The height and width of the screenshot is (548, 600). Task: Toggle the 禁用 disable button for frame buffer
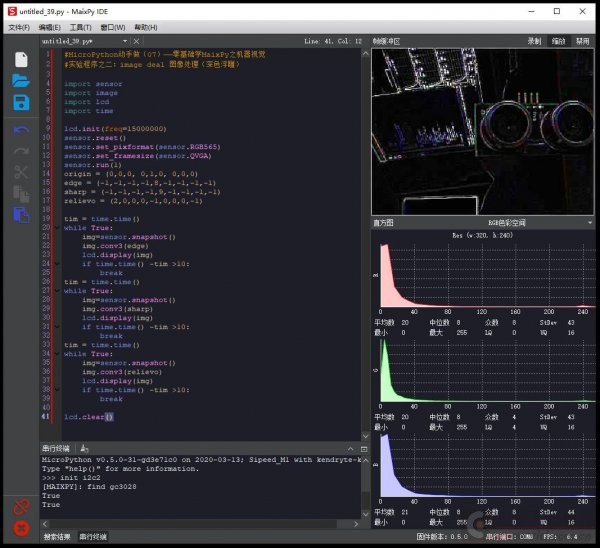(x=582, y=41)
